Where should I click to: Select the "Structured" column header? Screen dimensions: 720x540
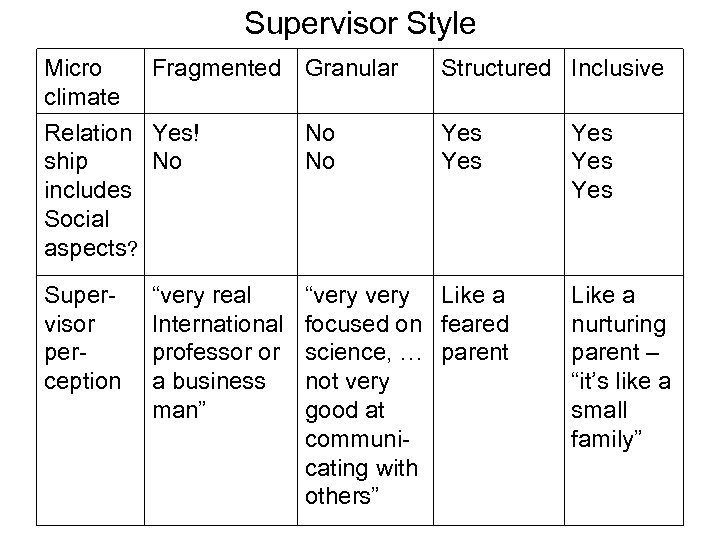tap(495, 68)
